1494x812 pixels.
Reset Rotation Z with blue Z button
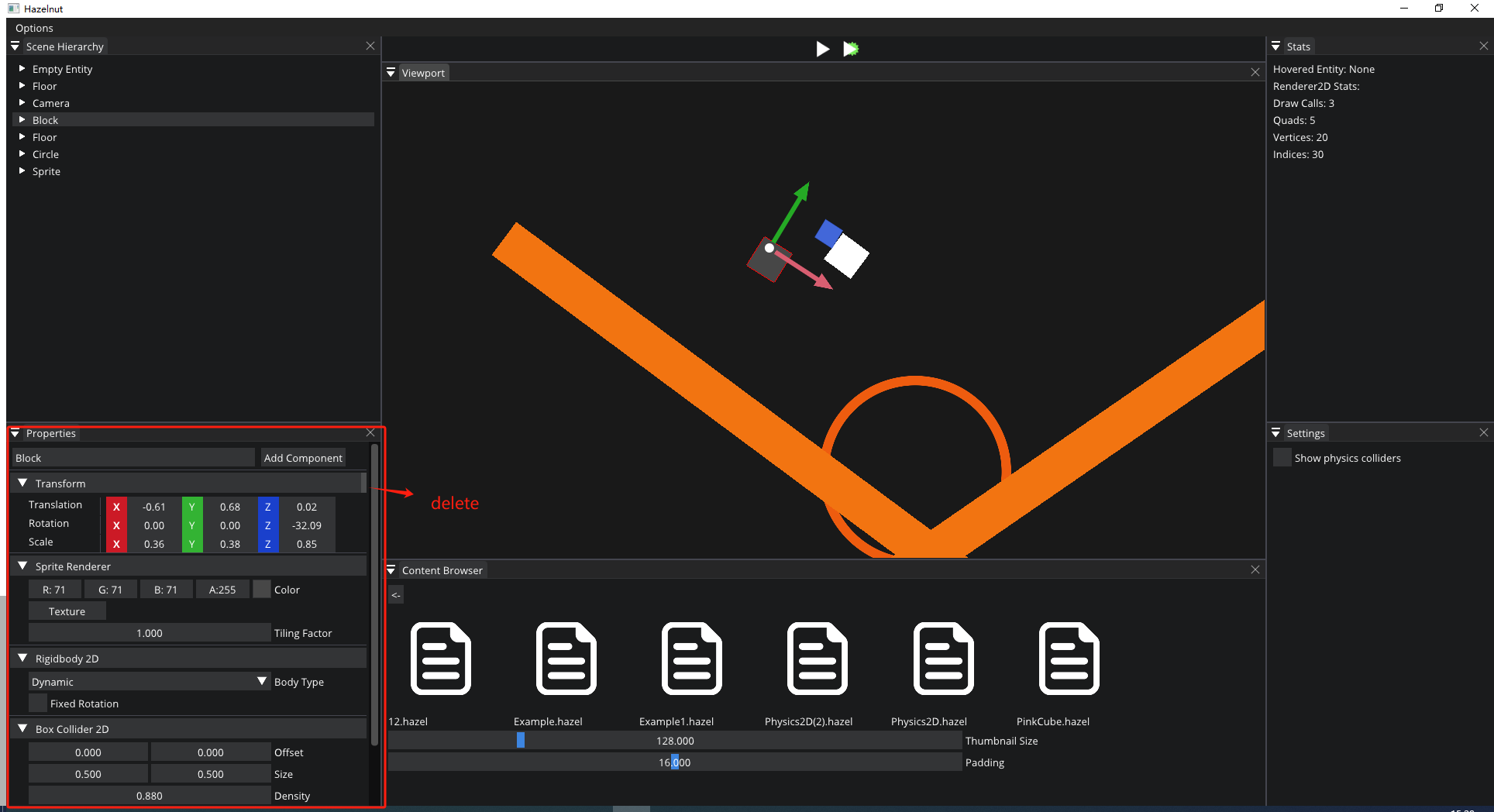pos(268,525)
